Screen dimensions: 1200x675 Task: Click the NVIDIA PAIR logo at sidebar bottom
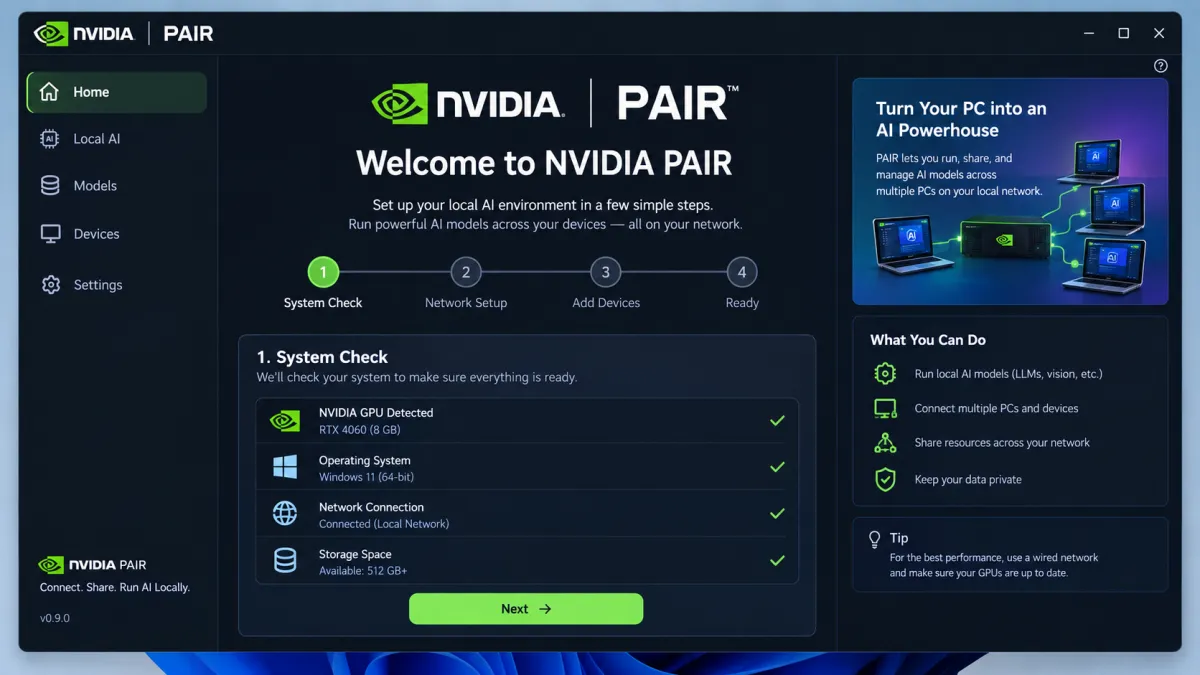pyautogui.click(x=92, y=565)
